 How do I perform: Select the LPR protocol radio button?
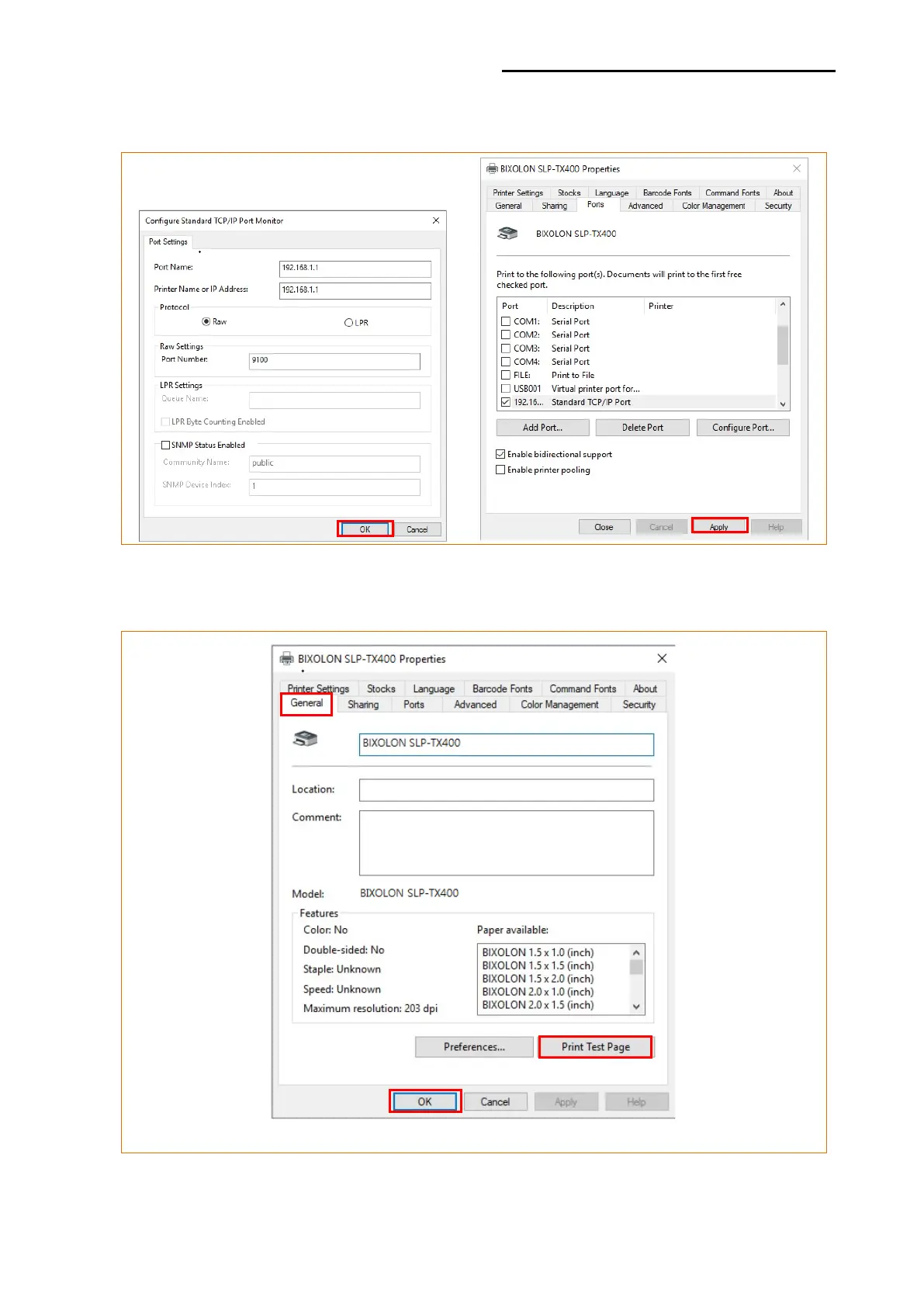tap(348, 323)
